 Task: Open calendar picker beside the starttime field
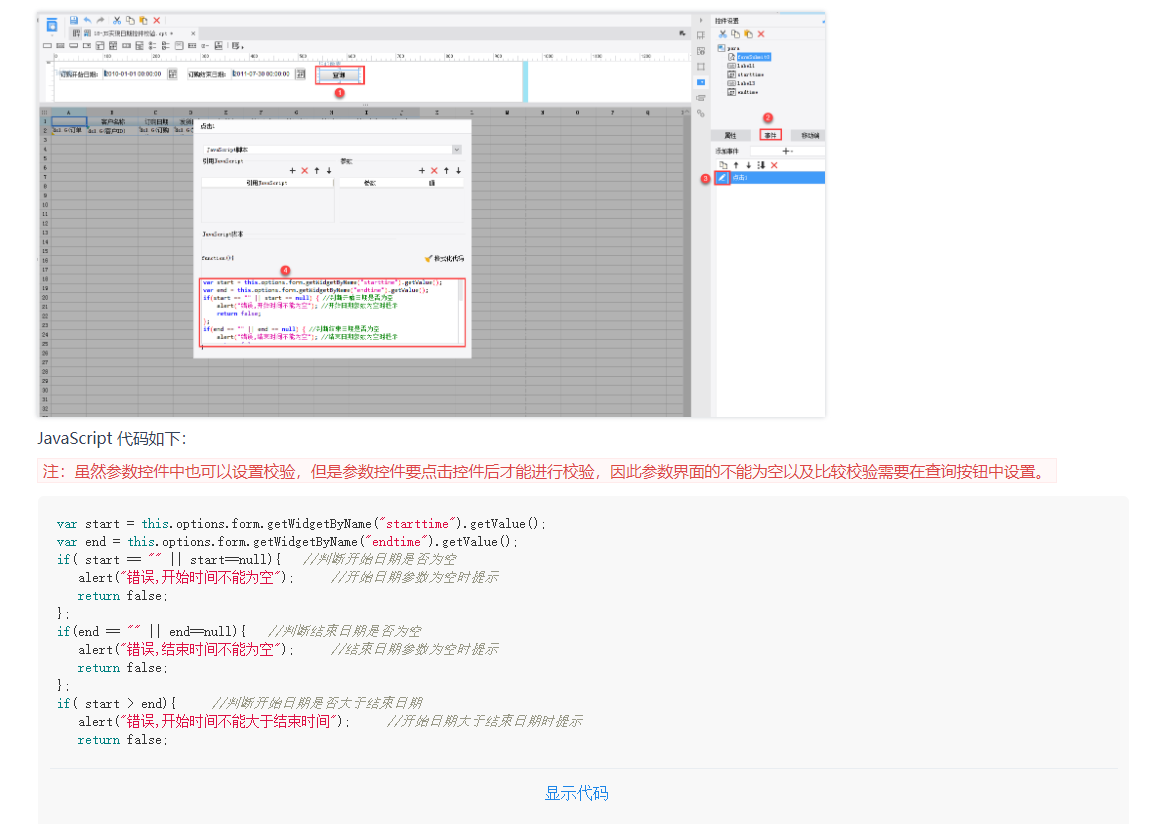(x=173, y=74)
